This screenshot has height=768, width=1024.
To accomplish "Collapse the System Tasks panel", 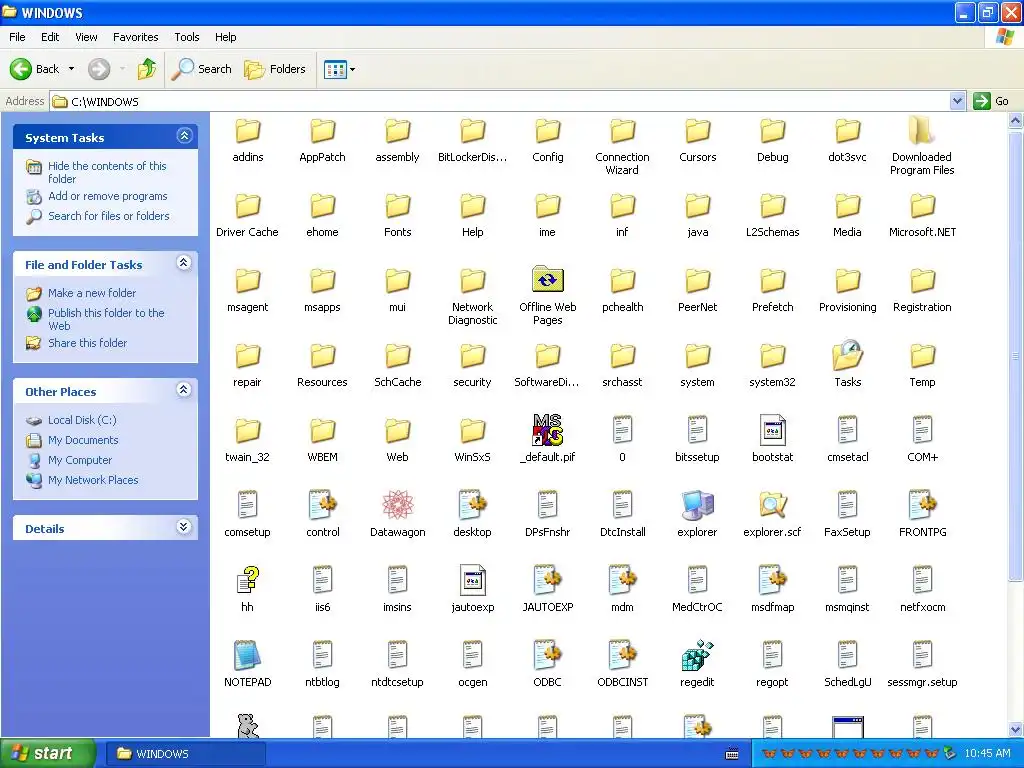I will (184, 136).
